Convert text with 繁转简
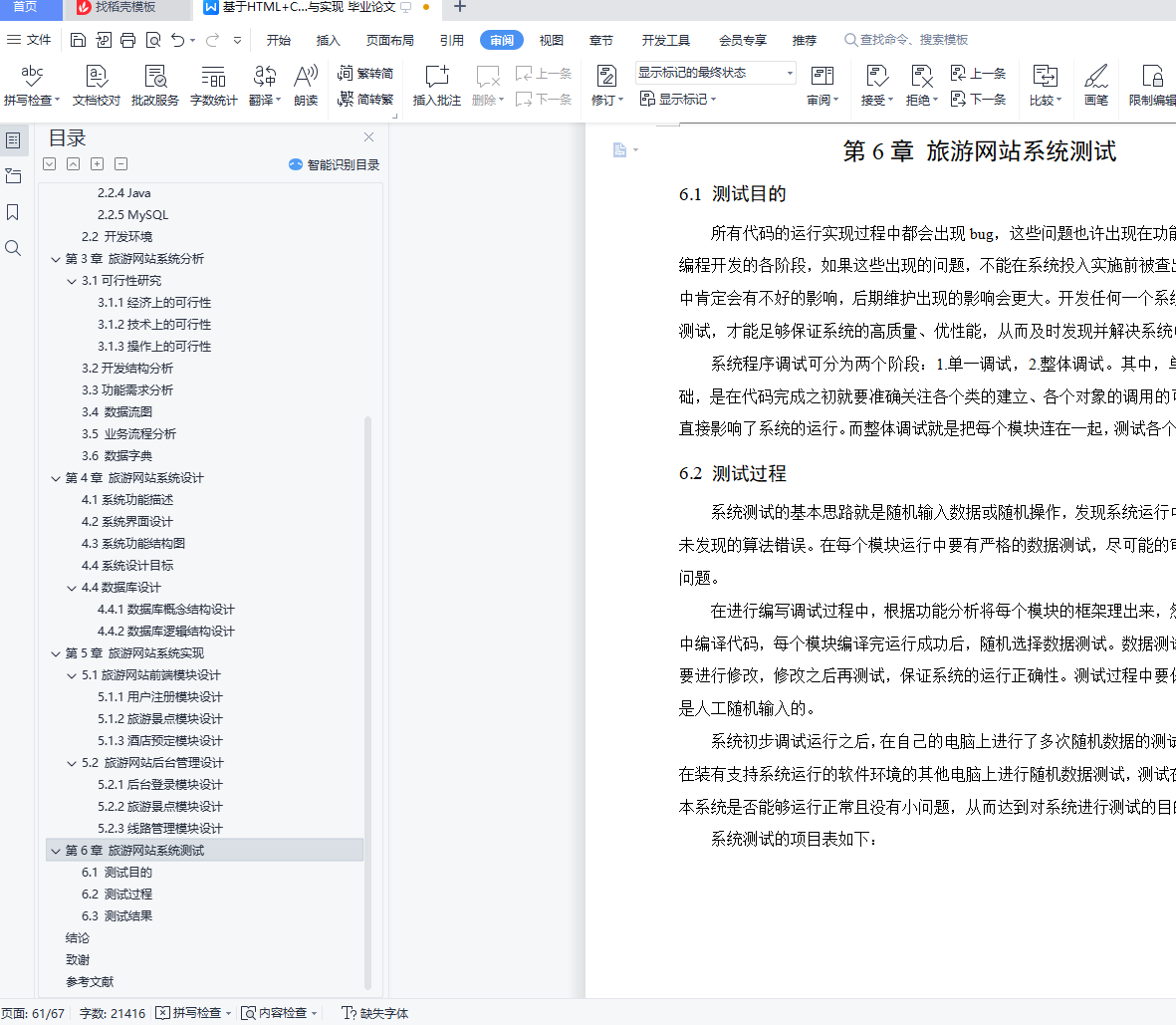Screen dimensions: 1176x1025 pyautogui.click(x=365, y=73)
